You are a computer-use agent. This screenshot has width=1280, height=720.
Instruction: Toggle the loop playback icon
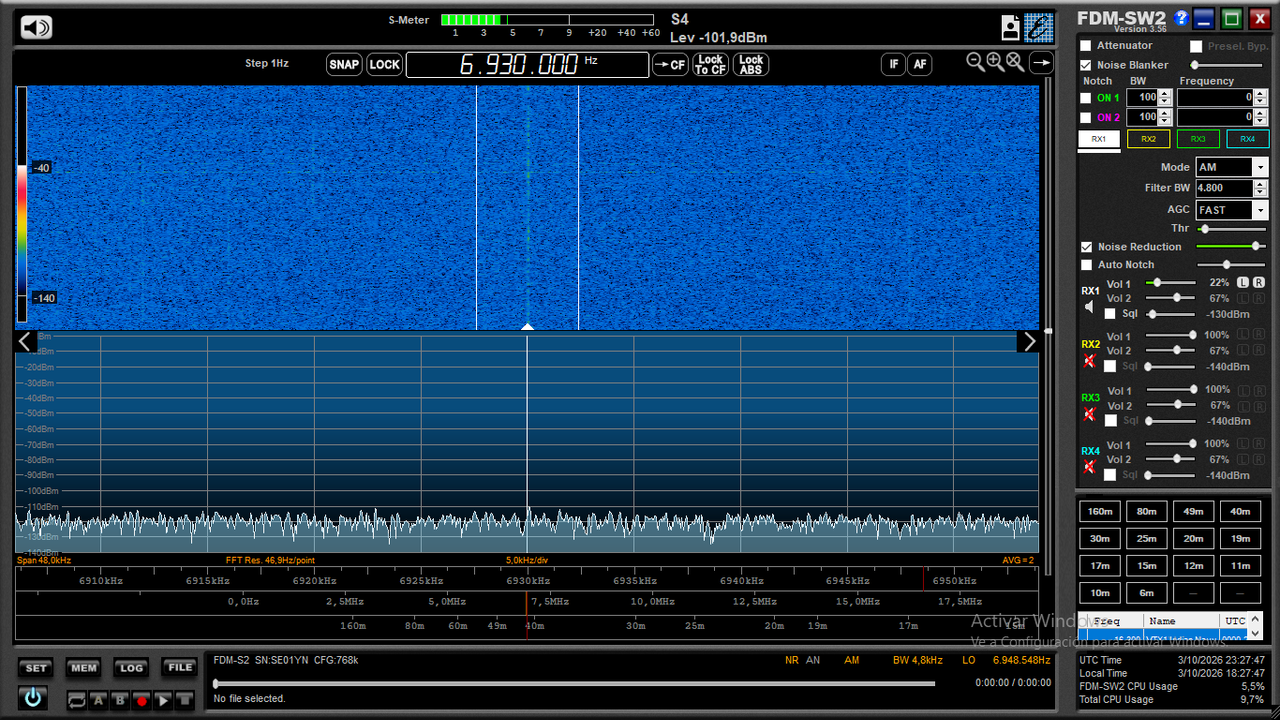(77, 701)
